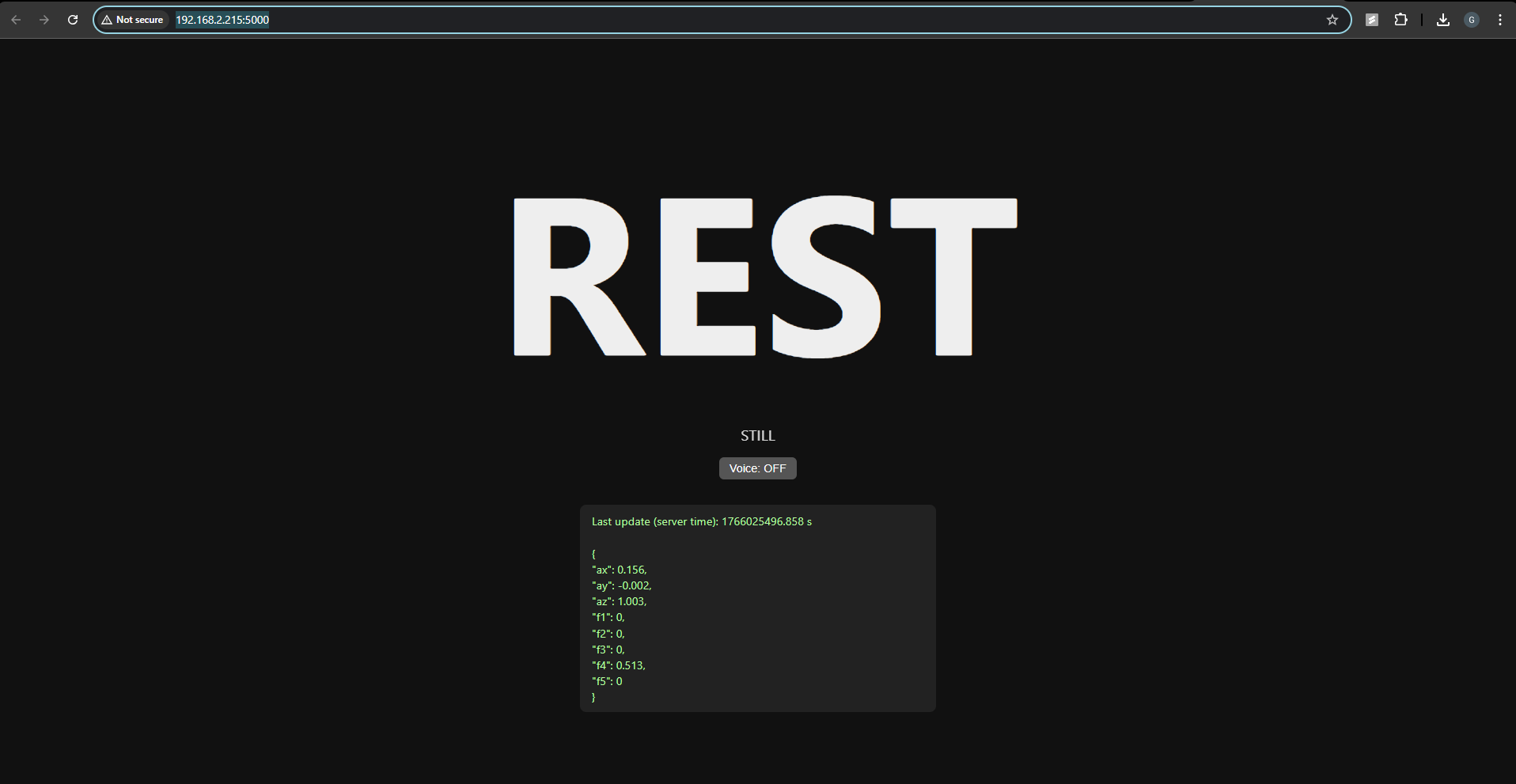Click the "f1": 0 value line

(x=608, y=617)
